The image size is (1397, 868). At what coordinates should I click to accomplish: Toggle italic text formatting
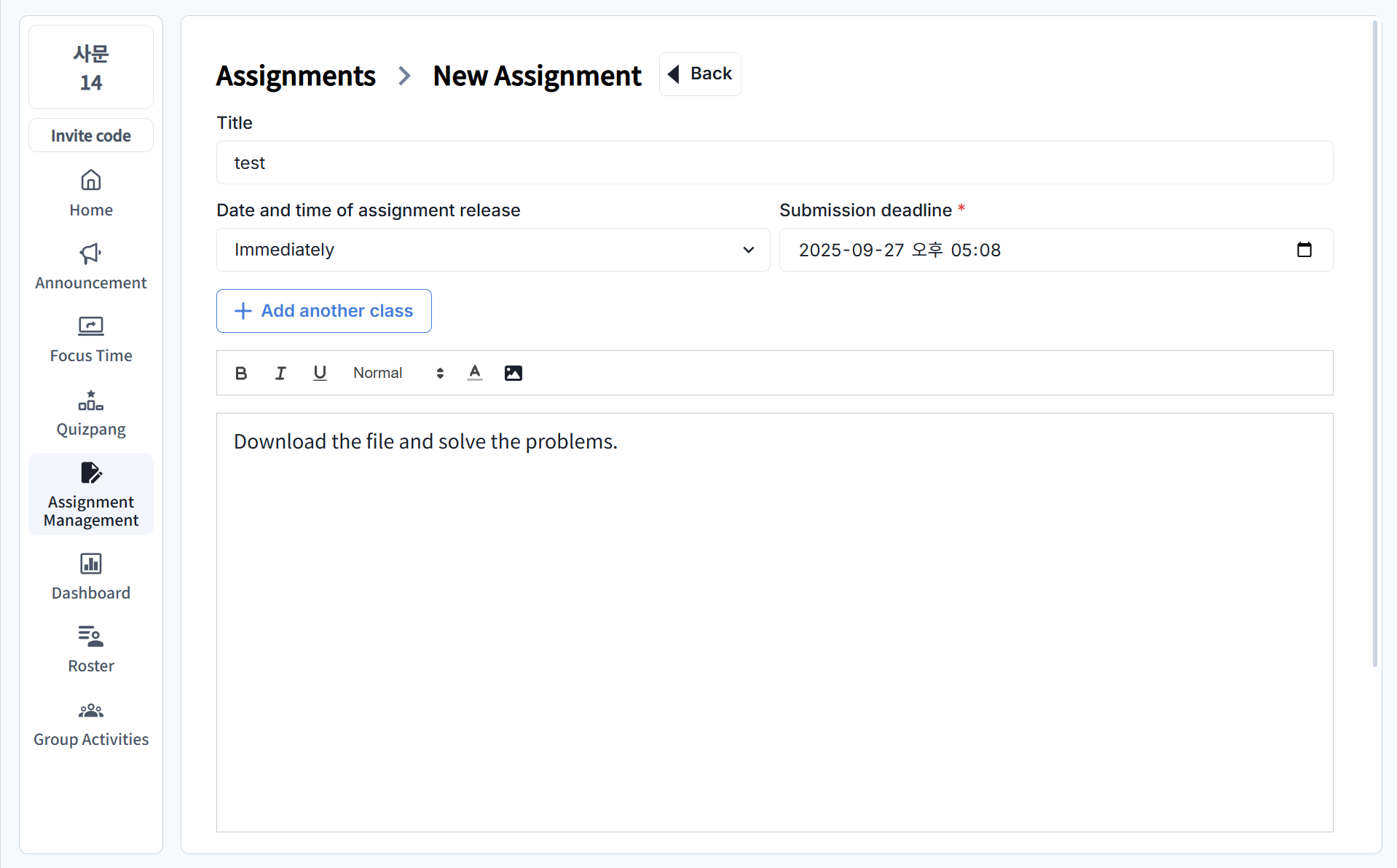(x=280, y=374)
